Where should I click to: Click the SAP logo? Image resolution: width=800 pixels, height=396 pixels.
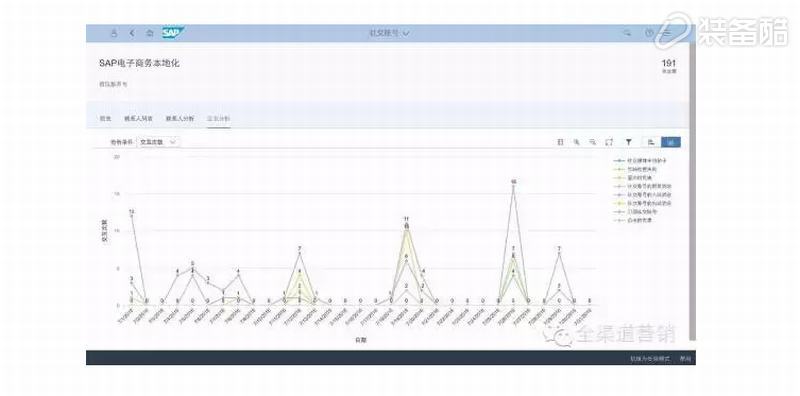pos(173,33)
